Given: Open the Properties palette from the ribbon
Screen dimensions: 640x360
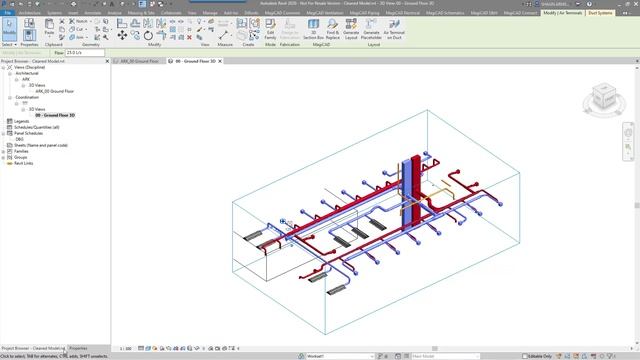Looking at the screenshot, I should [29, 36].
